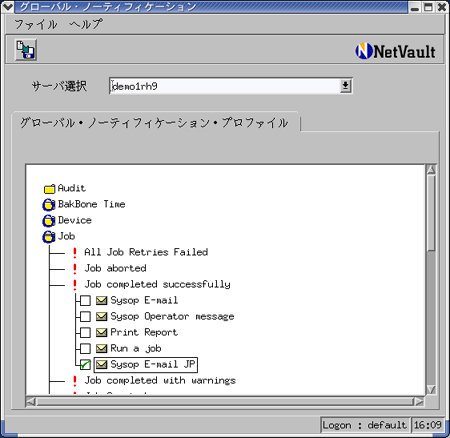Click the demo1rh9 server input field
This screenshot has width=450, height=438.
pyautogui.click(x=225, y=86)
